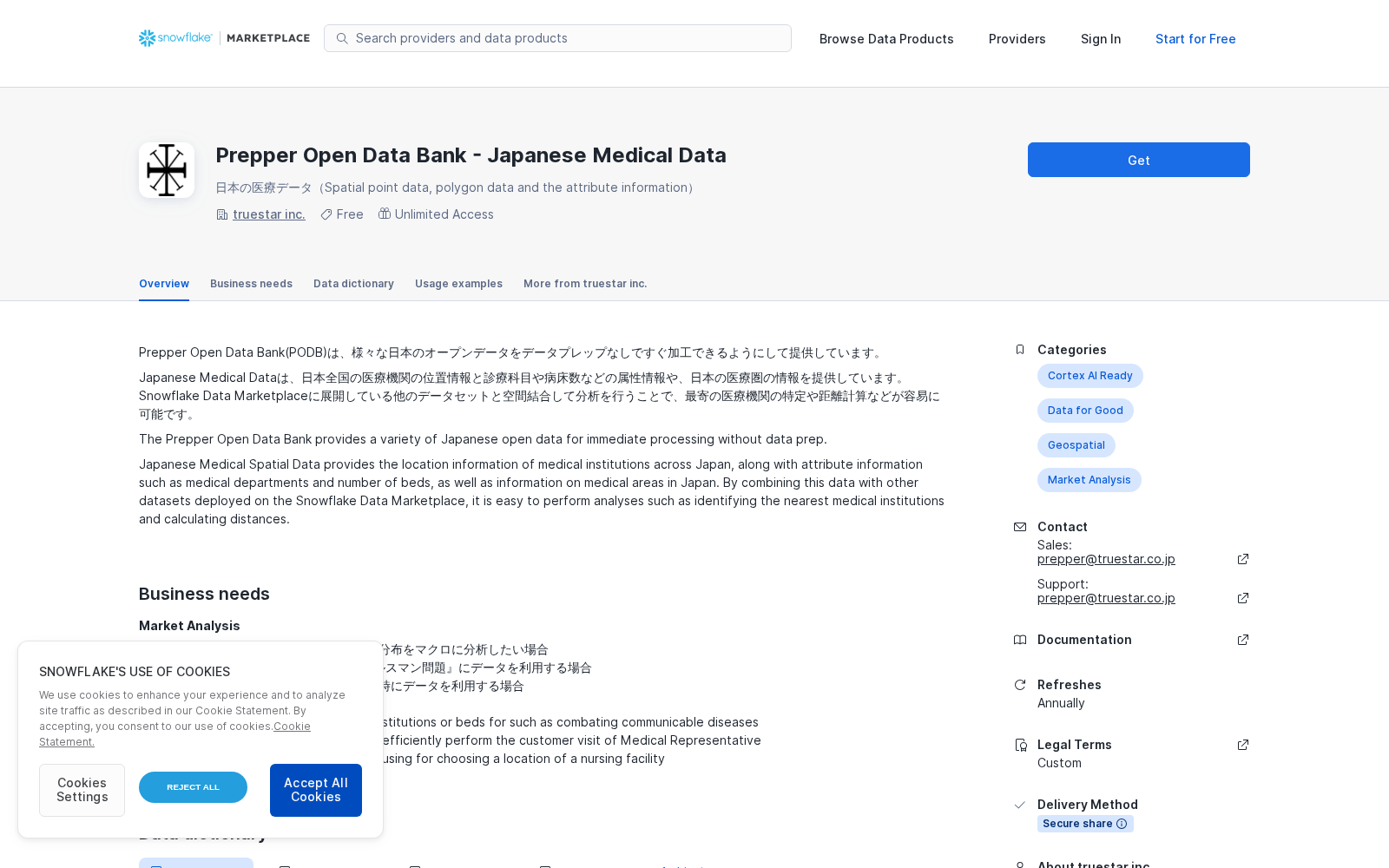Open external link icon for Sales email
Viewport: 1389px width, 868px height.
(x=1243, y=559)
